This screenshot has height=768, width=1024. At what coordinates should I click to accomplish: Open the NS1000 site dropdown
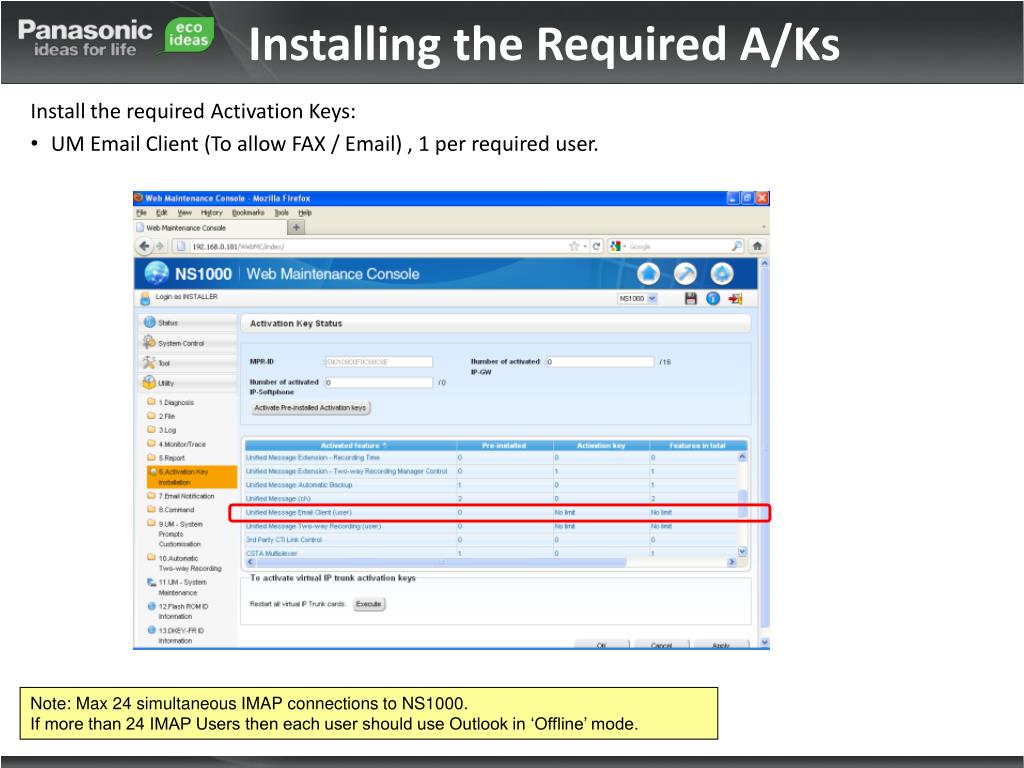[x=637, y=298]
